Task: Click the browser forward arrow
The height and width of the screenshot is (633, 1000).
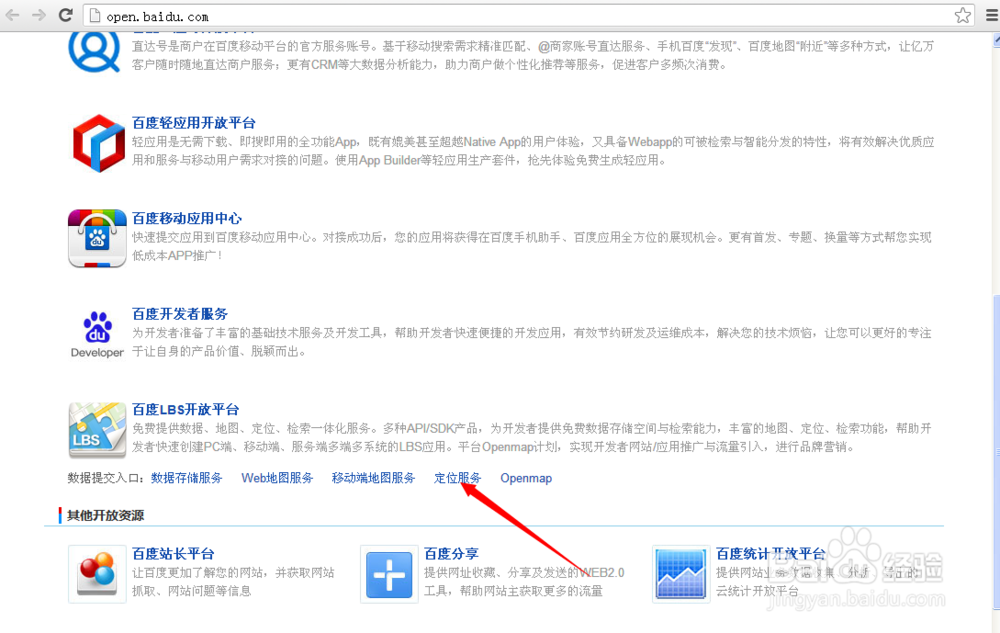Action: tap(39, 15)
